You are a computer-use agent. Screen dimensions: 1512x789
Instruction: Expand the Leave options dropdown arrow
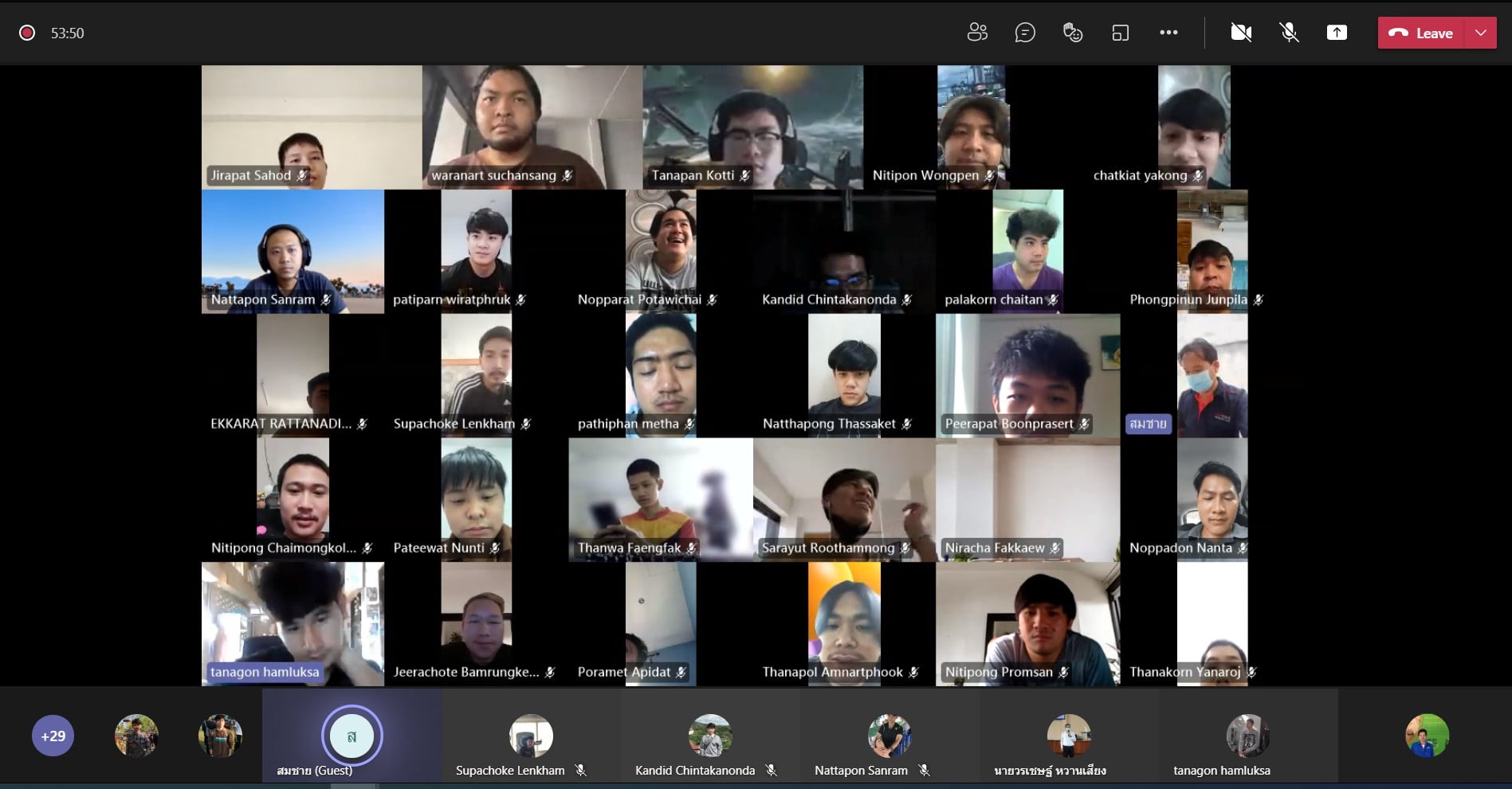click(1481, 33)
